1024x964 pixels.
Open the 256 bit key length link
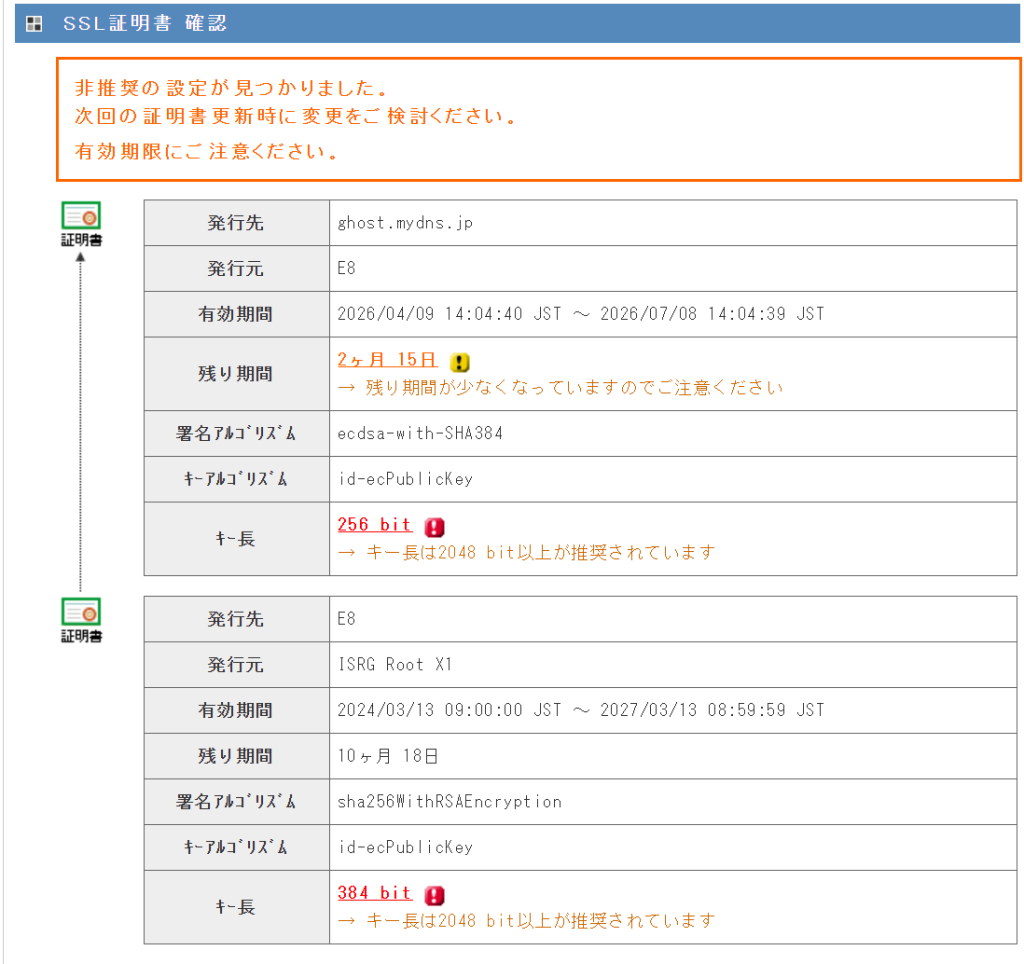[374, 524]
